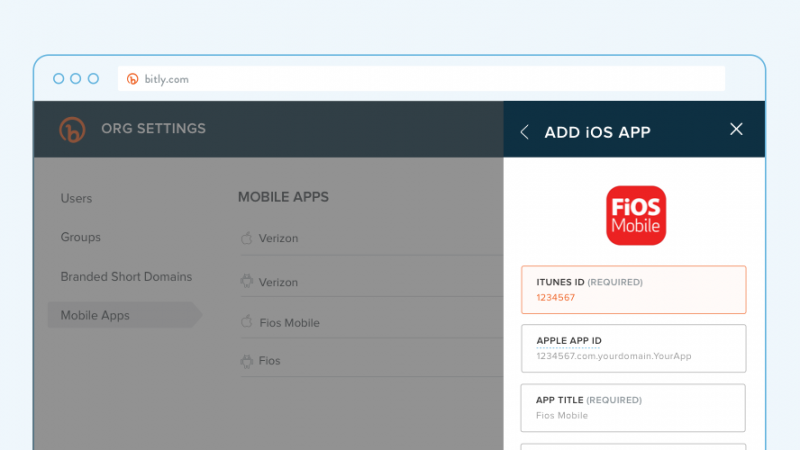Focus the App Title field
Viewport: 800px width, 450px height.
coord(633,408)
